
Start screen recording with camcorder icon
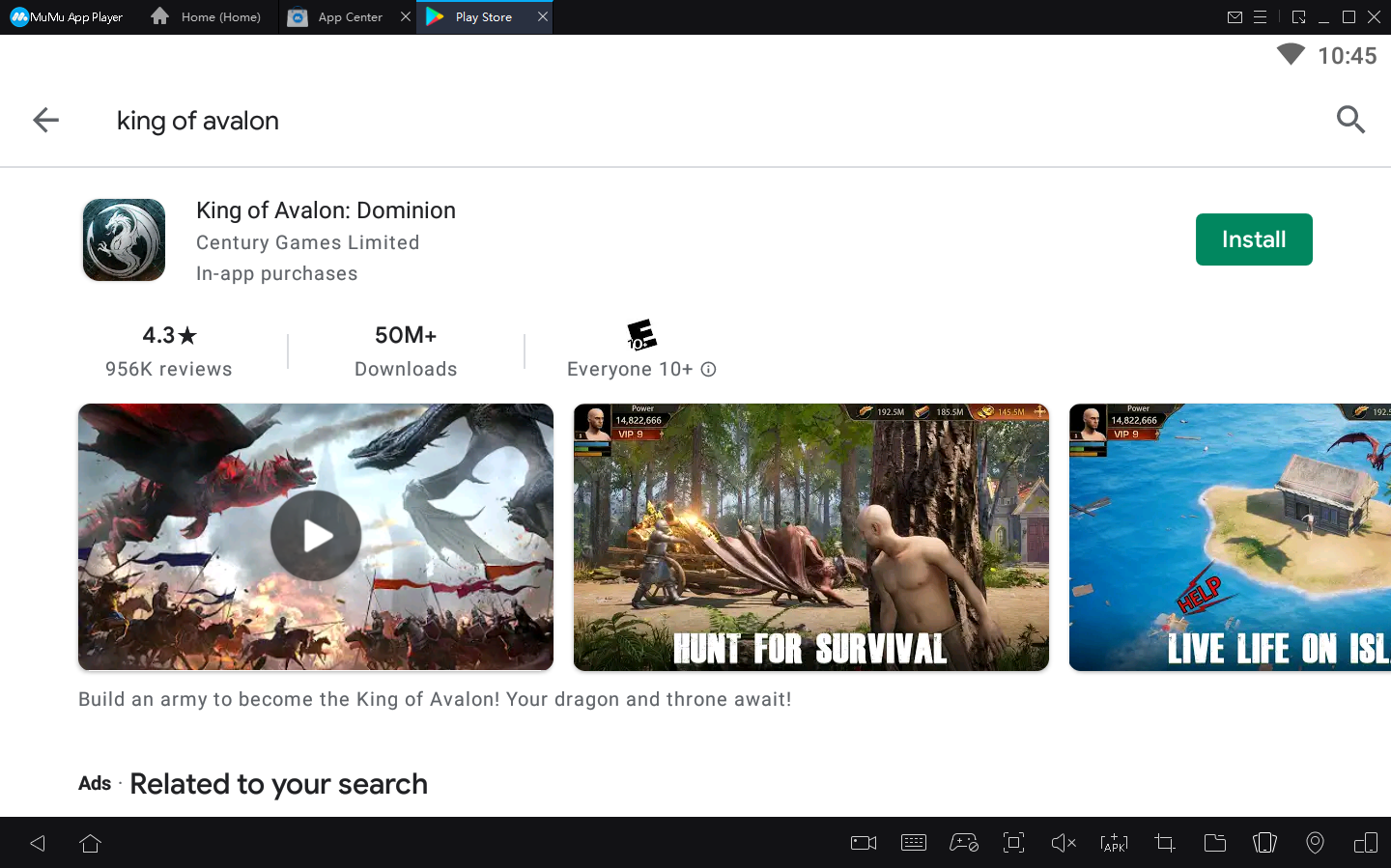(x=864, y=843)
